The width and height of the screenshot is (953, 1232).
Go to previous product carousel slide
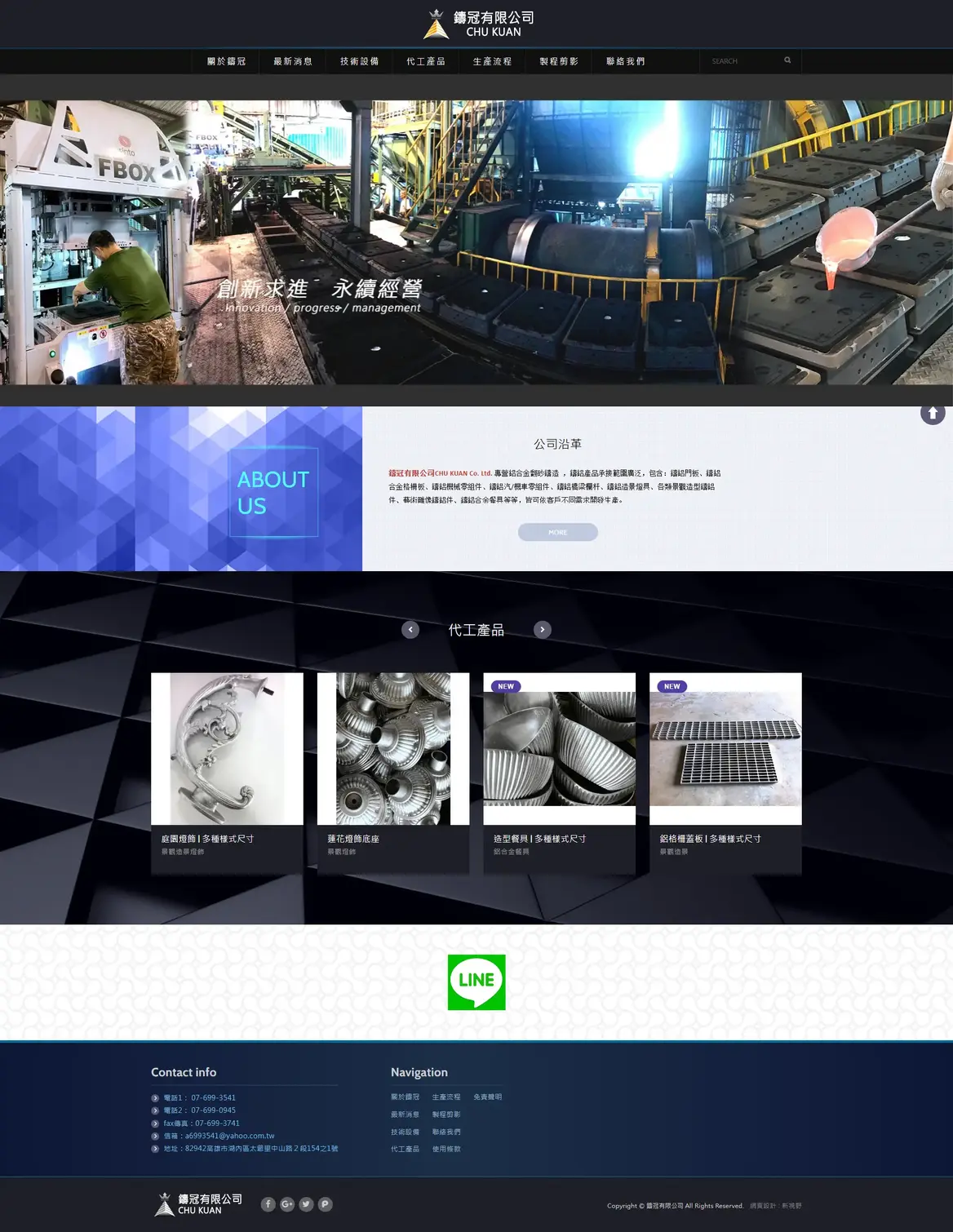pos(410,630)
